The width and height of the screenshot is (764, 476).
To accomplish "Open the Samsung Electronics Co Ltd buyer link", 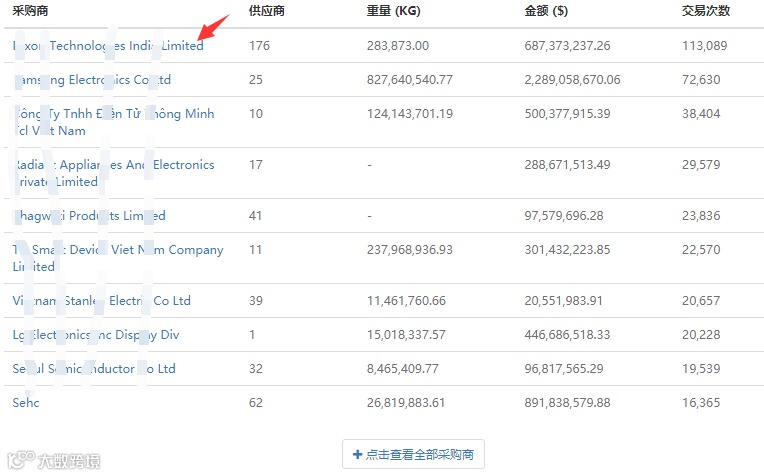I will 92,80.
